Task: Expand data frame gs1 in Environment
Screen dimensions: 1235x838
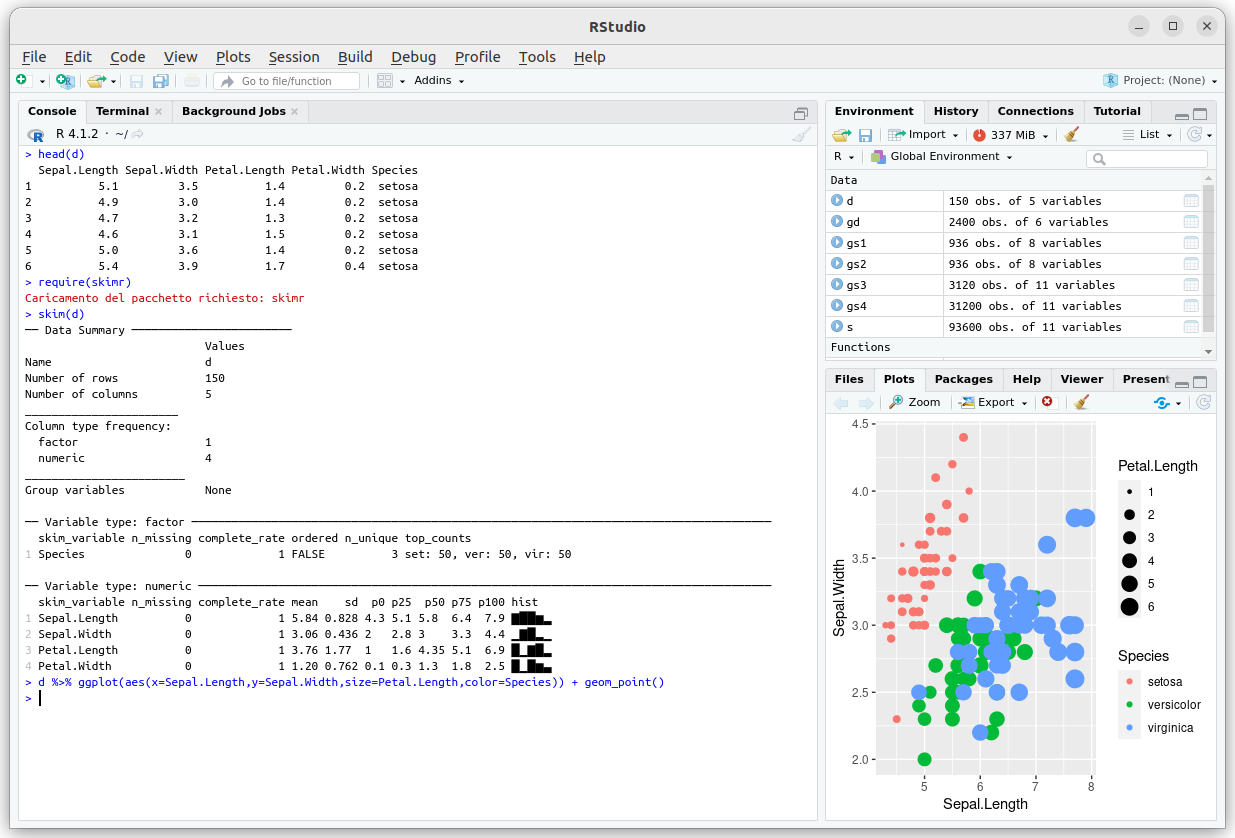Action: point(837,243)
